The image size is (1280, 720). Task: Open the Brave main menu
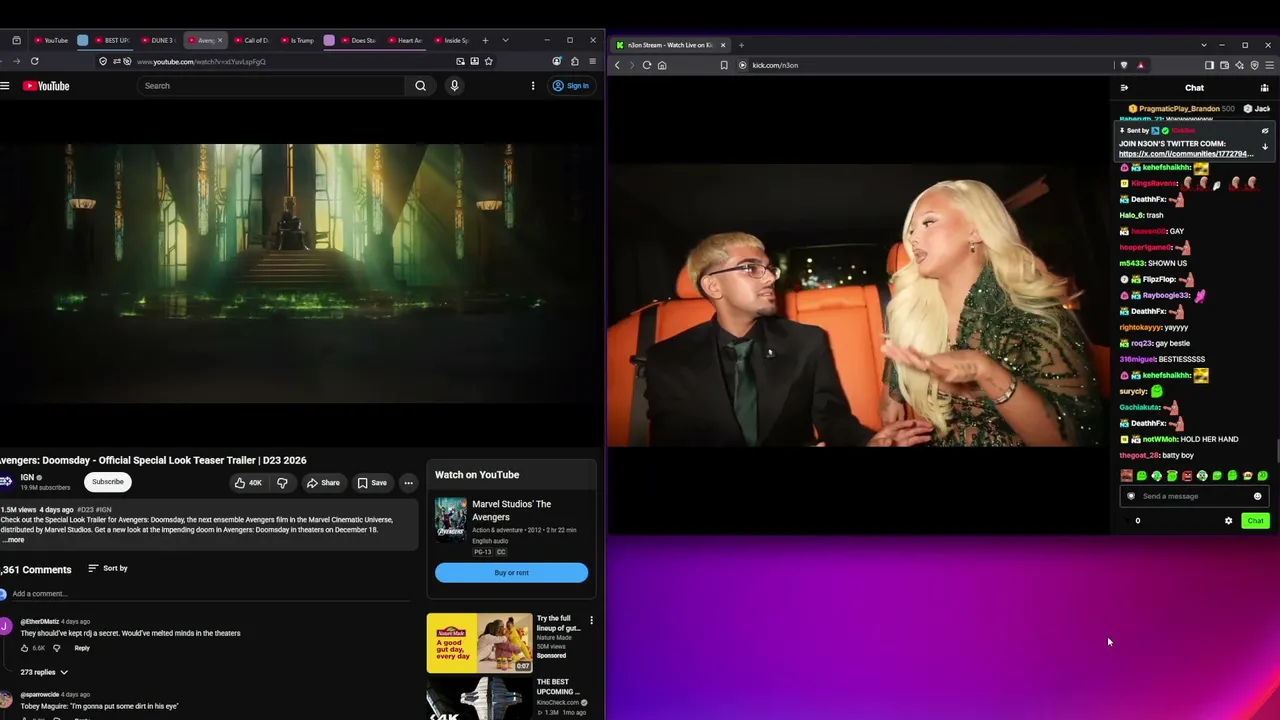1268,65
